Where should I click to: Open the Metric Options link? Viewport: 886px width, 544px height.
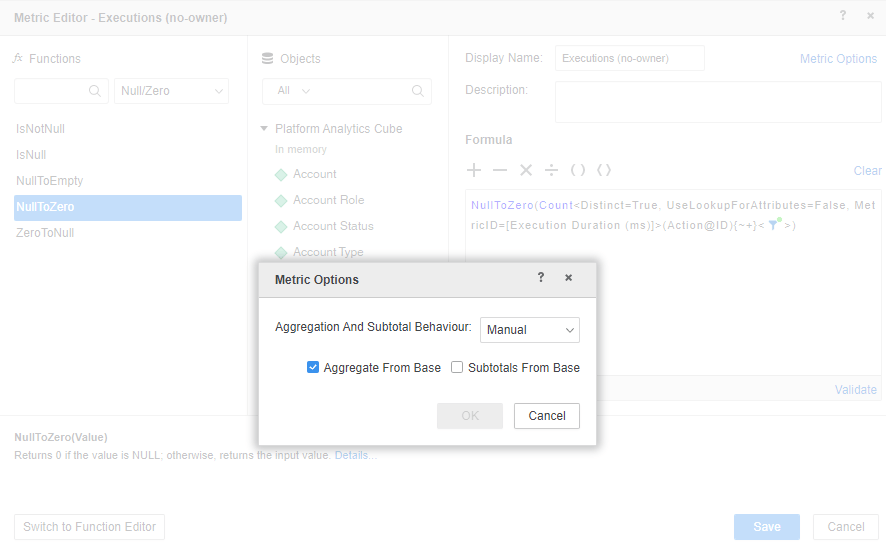838,59
